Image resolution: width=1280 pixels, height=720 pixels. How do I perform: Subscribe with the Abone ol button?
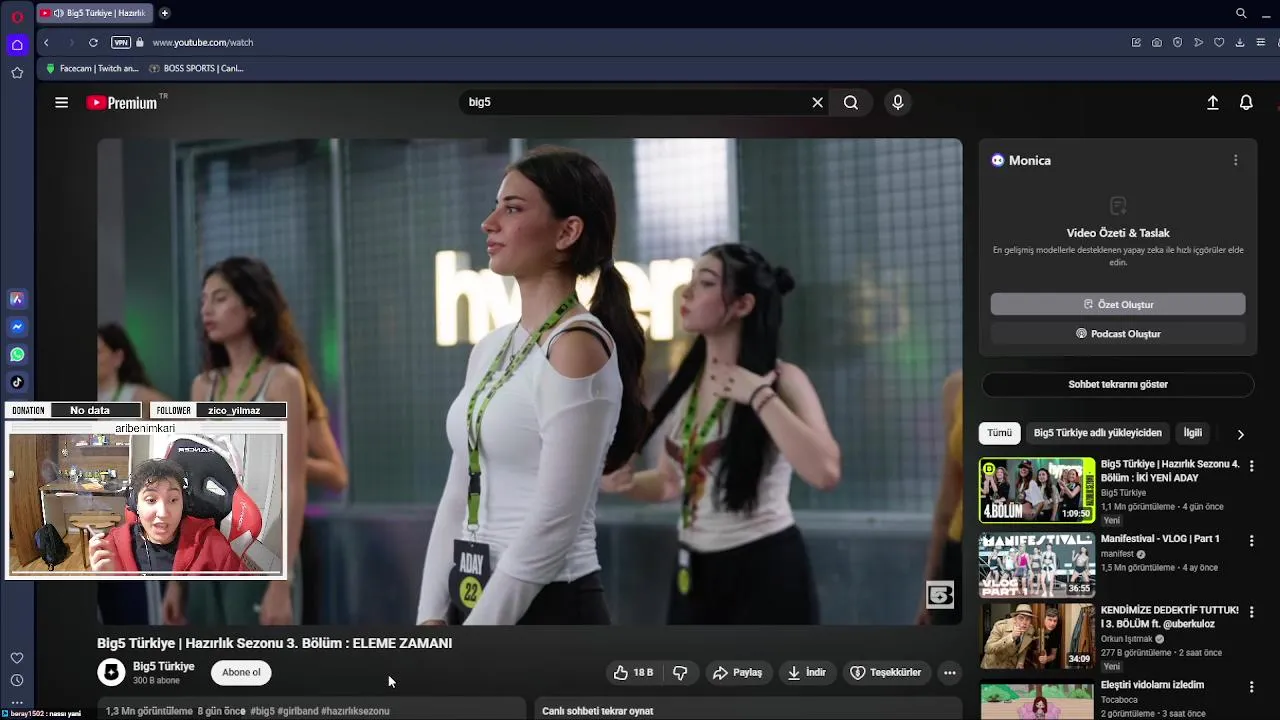tap(241, 672)
